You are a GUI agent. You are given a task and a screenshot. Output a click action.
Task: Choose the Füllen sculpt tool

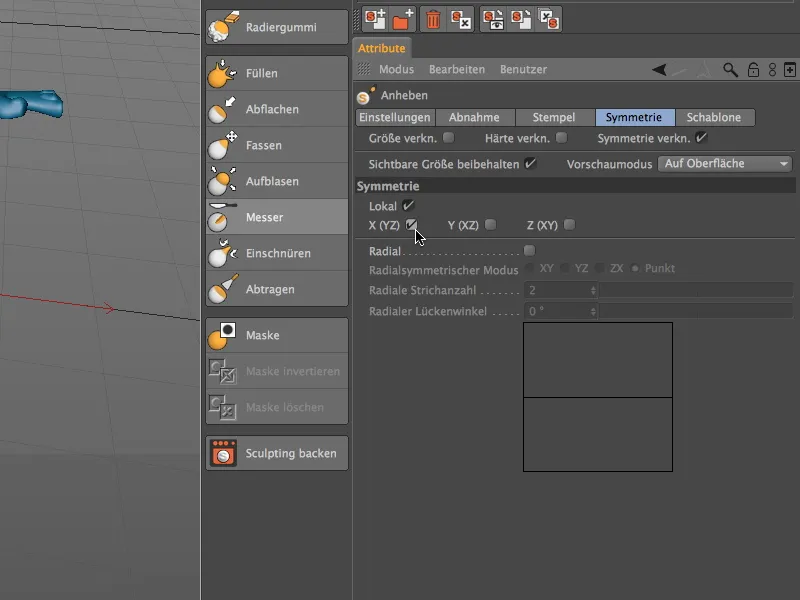[x=277, y=73]
